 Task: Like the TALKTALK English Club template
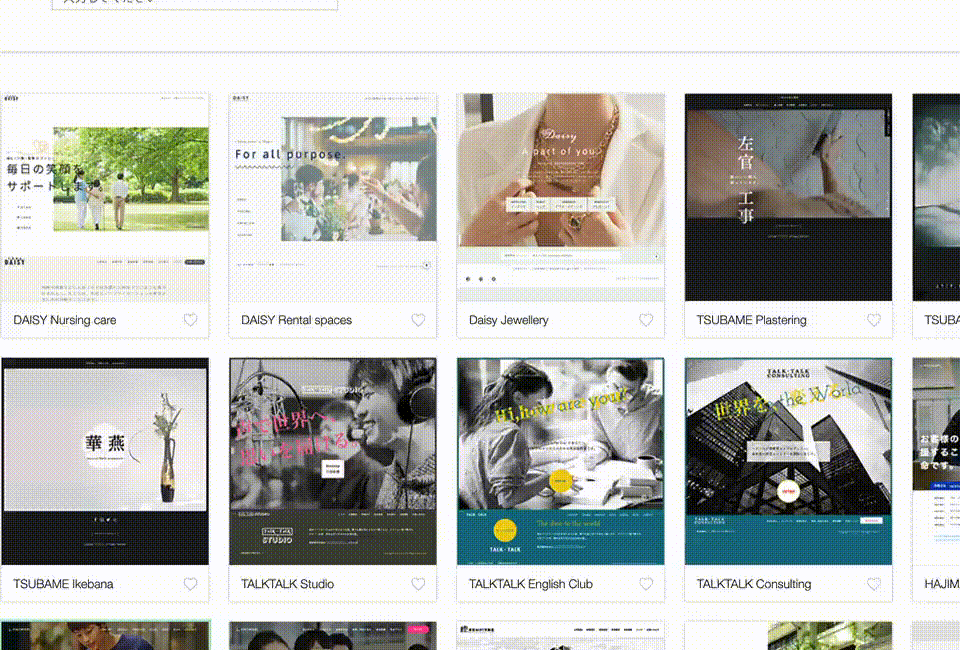coord(646,584)
